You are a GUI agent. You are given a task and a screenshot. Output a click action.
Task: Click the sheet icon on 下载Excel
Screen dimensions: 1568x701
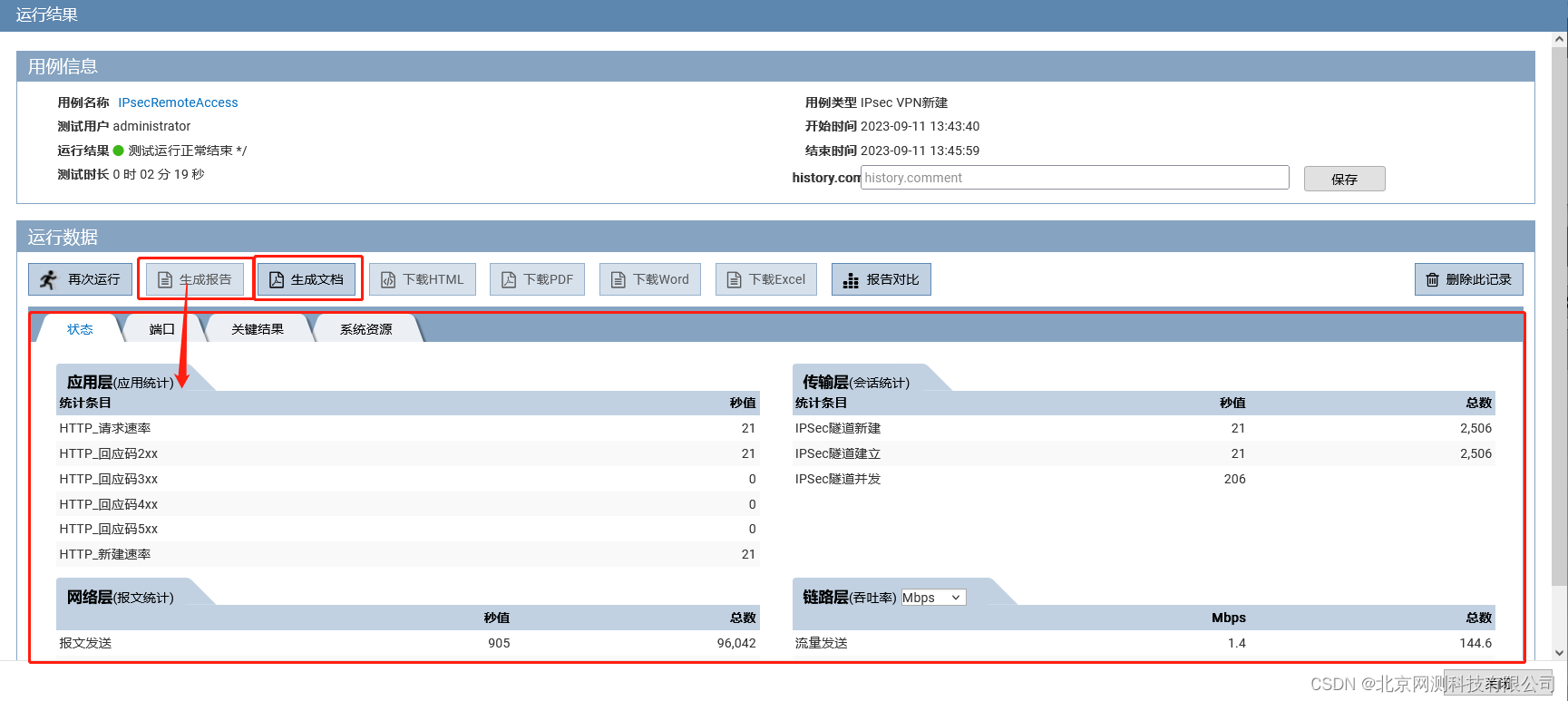click(735, 280)
